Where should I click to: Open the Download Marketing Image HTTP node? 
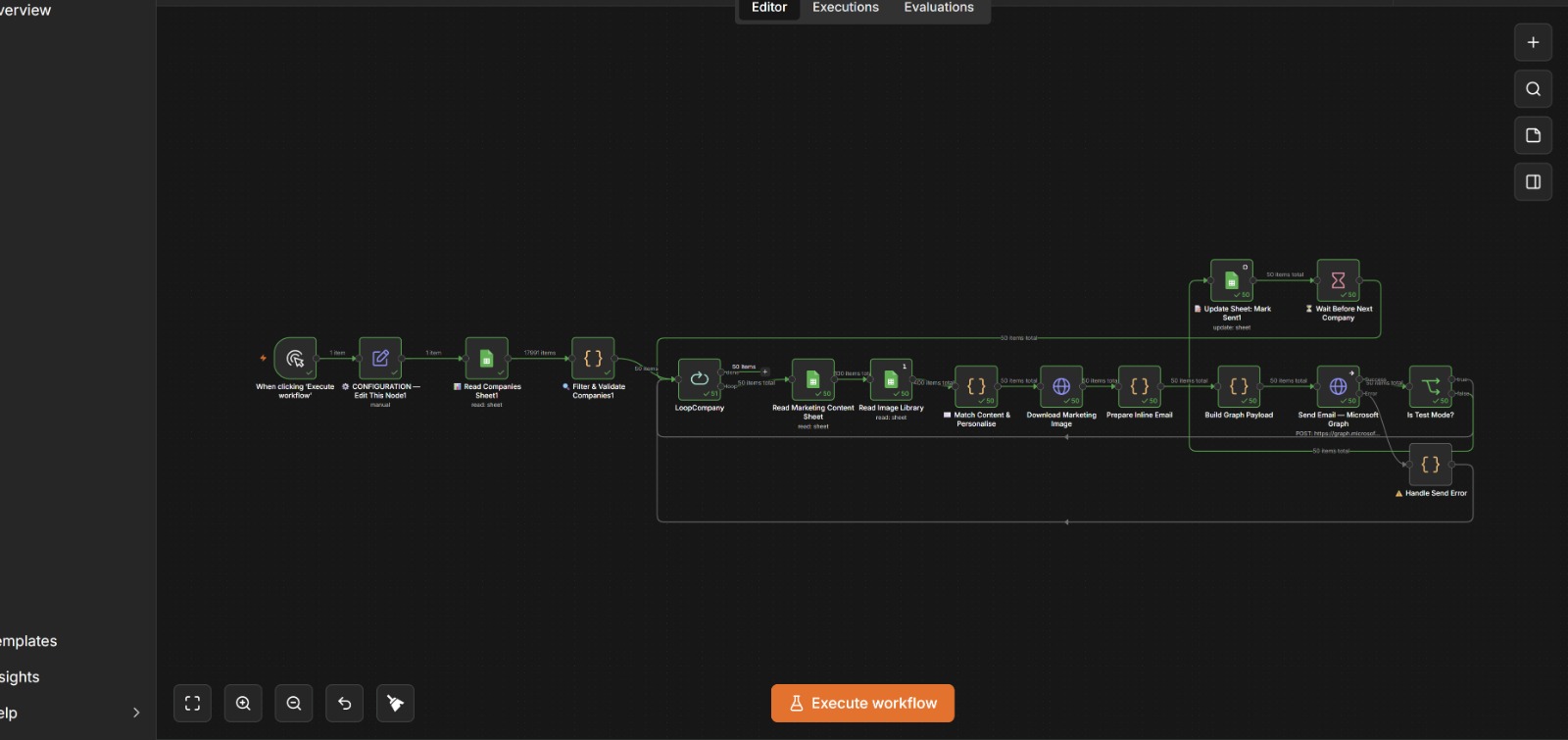[1061, 387]
